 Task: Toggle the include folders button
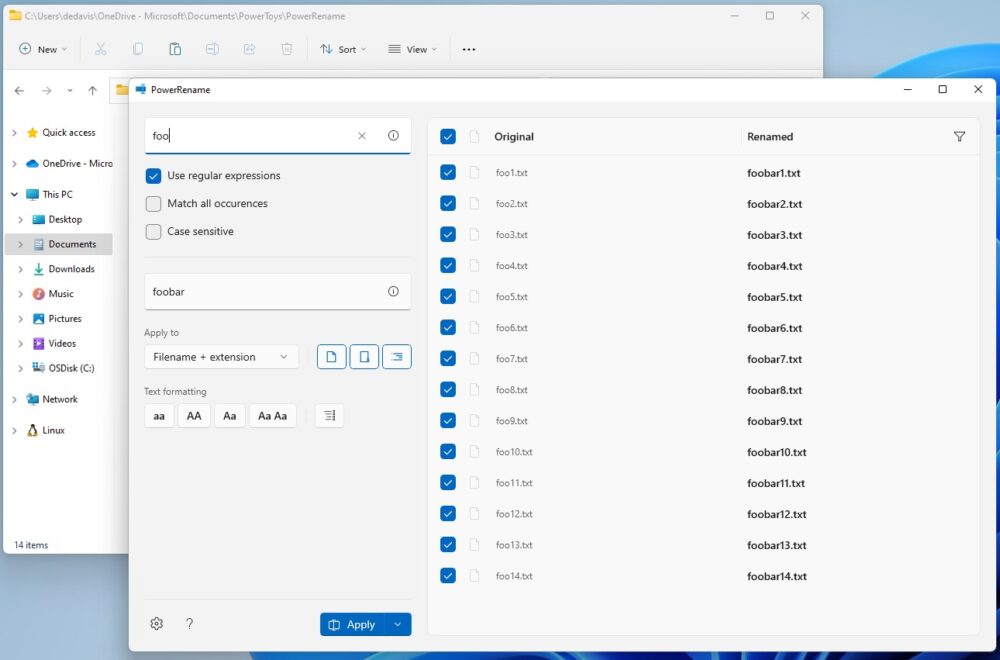(x=364, y=357)
